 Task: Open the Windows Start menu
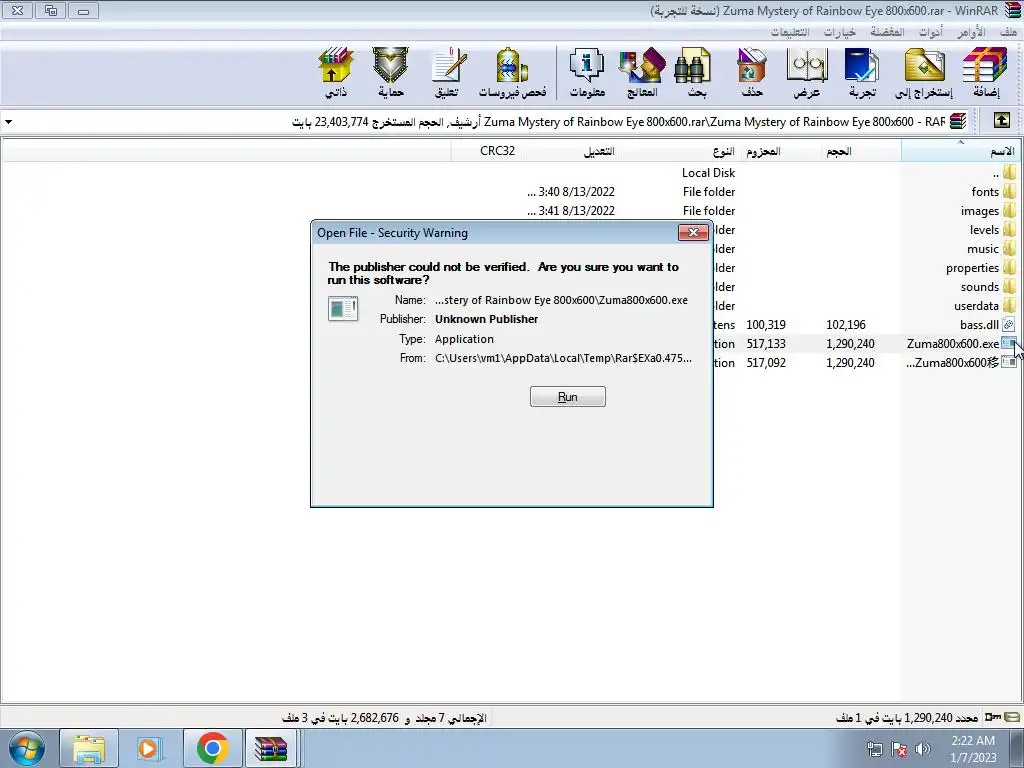coord(26,749)
